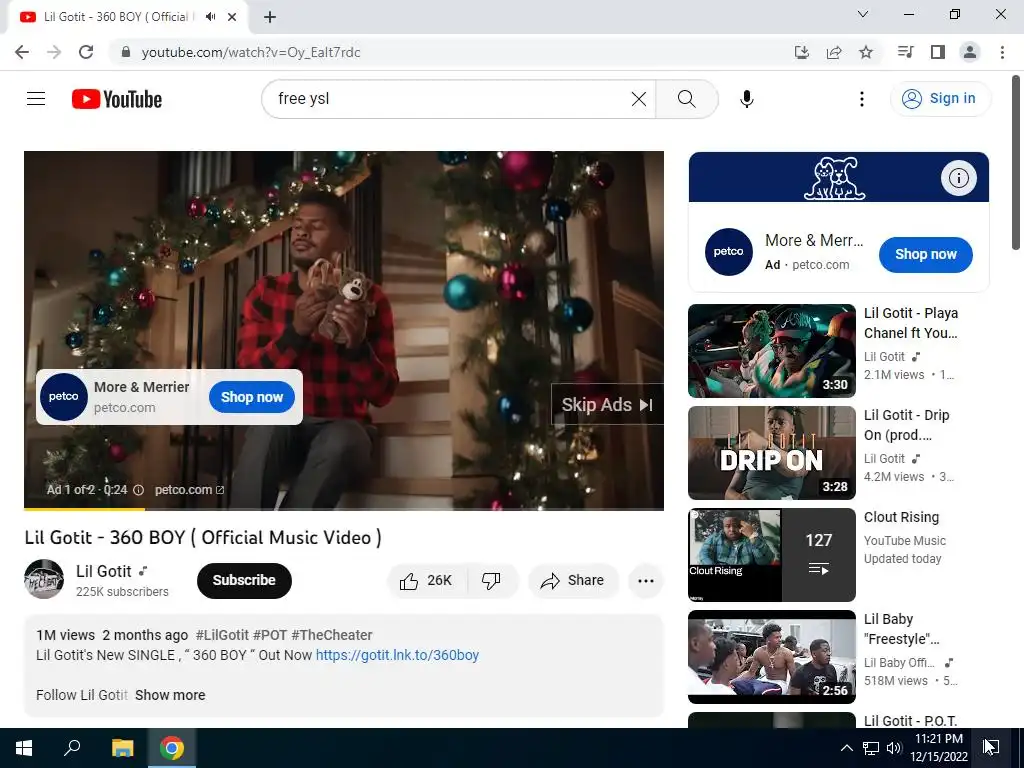The image size is (1024, 768).
Task: Go to YouTube home via logo
Action: (117, 99)
